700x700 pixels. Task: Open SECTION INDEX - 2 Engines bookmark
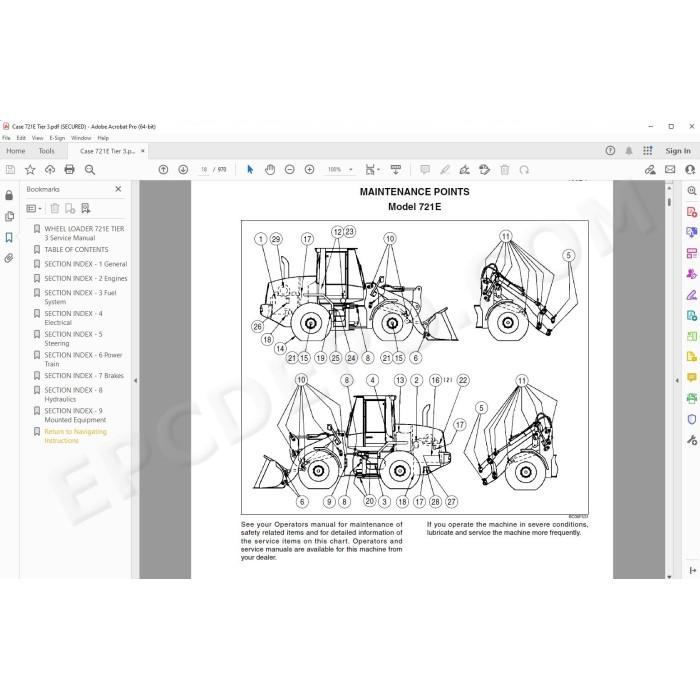86,279
